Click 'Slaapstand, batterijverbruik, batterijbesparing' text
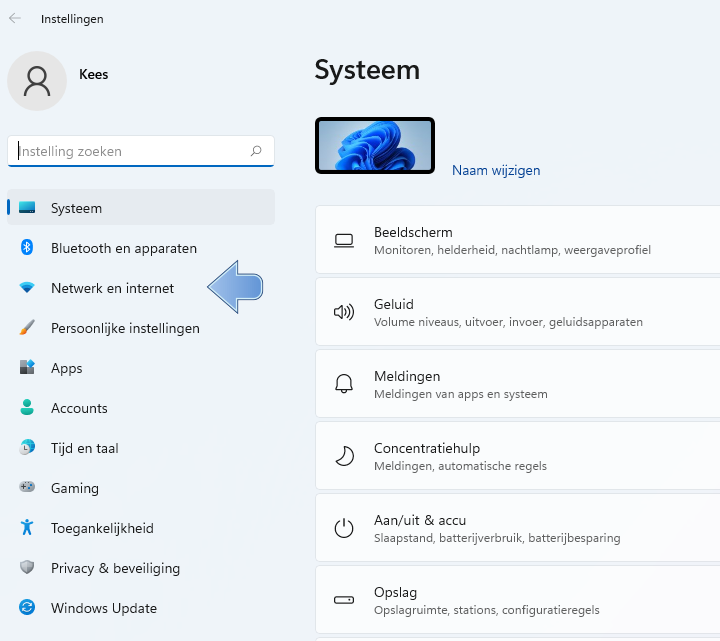Screen dimensions: 720x641 coord(497,538)
